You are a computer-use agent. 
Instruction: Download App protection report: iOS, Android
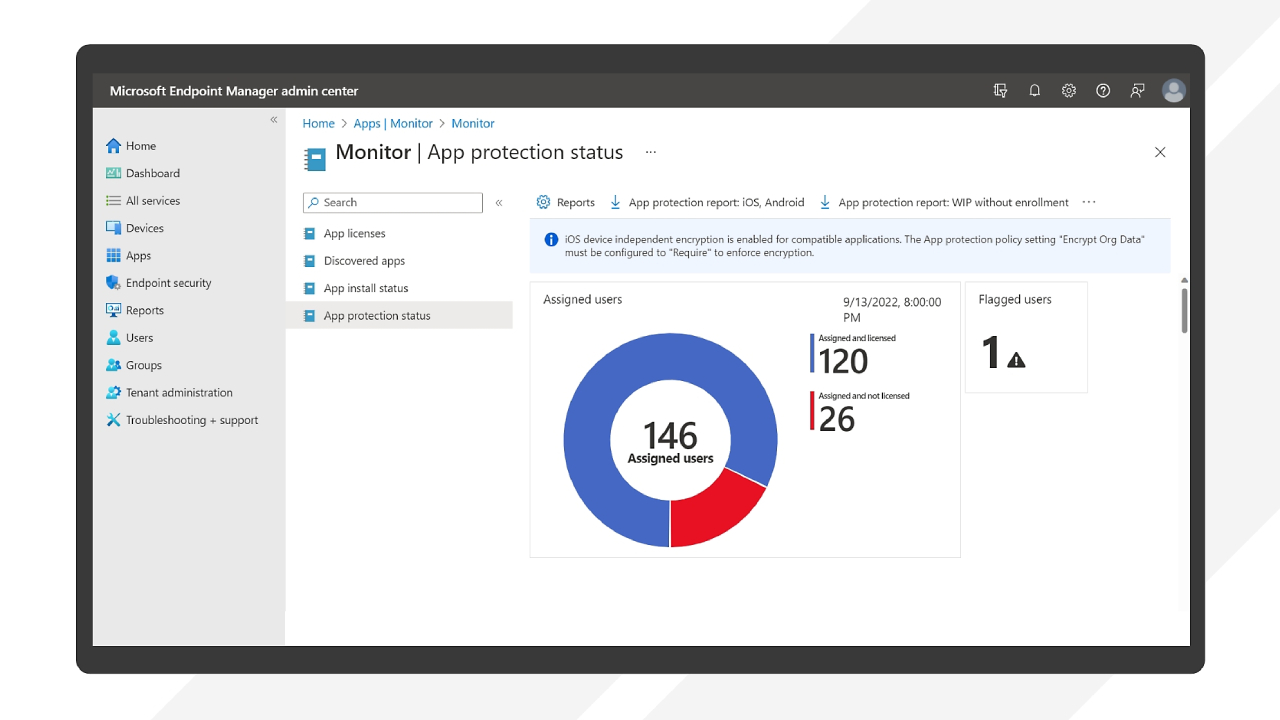[707, 202]
